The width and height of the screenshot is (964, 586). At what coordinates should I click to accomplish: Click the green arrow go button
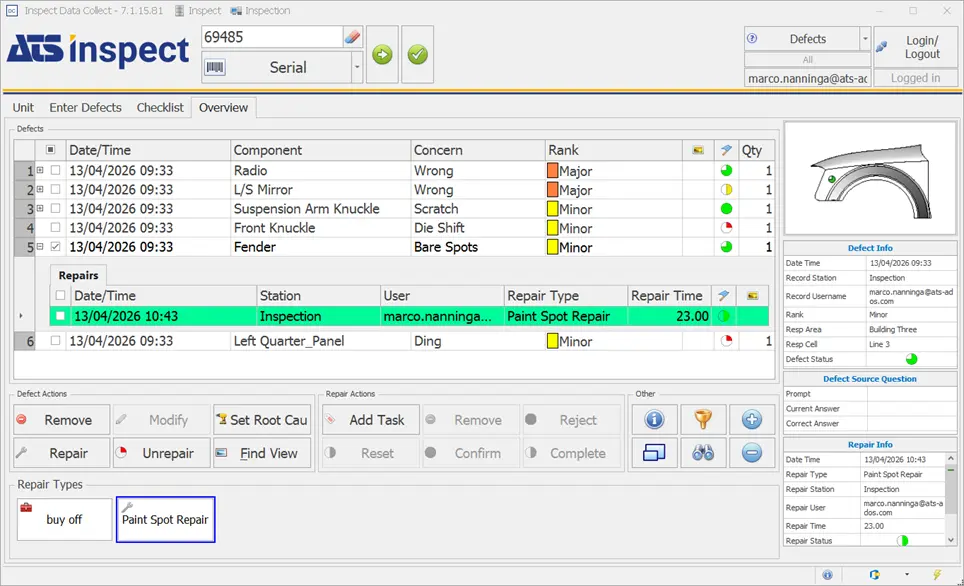coord(382,54)
